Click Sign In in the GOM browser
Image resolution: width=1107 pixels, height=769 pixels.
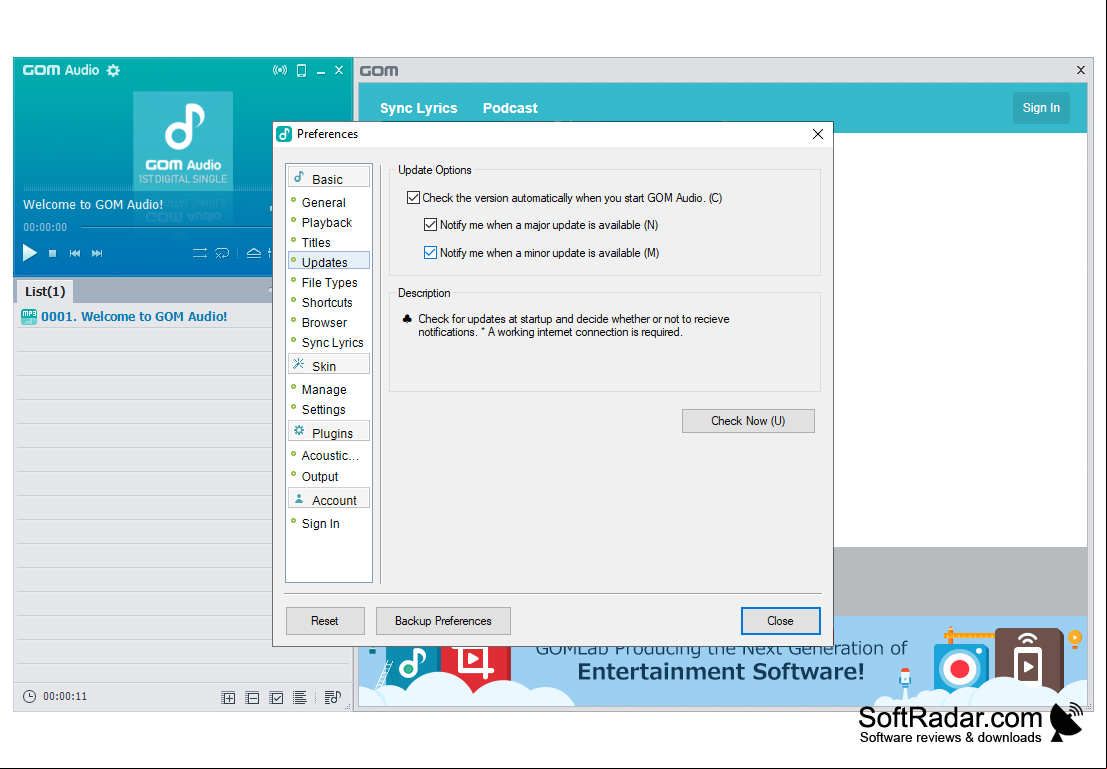click(1041, 108)
